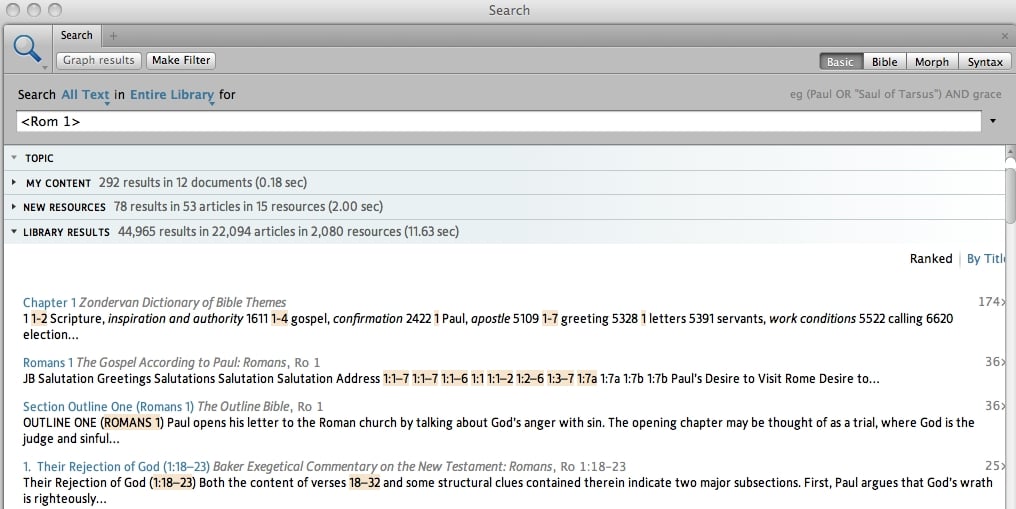Click the macOS window zoom button
This screenshot has height=509, width=1016.
pos(56,10)
